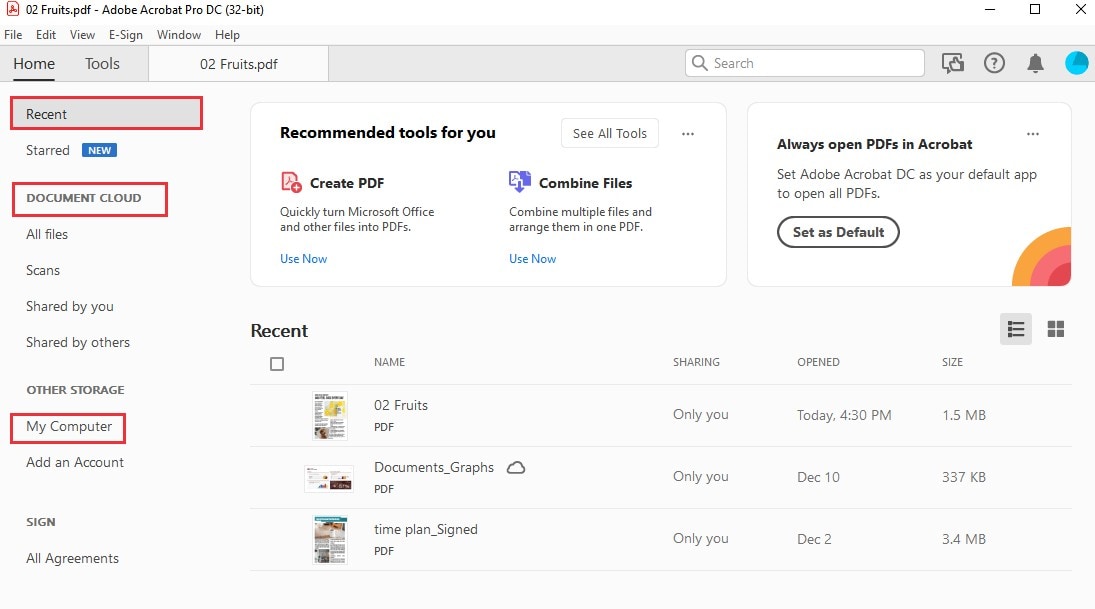1095x609 pixels.
Task: Click the cloud icon beside Documents_Graphs
Action: pos(515,467)
